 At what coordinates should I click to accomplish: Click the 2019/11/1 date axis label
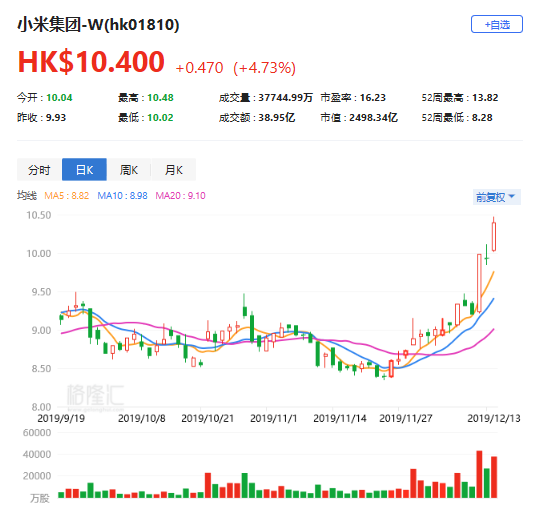point(273,418)
